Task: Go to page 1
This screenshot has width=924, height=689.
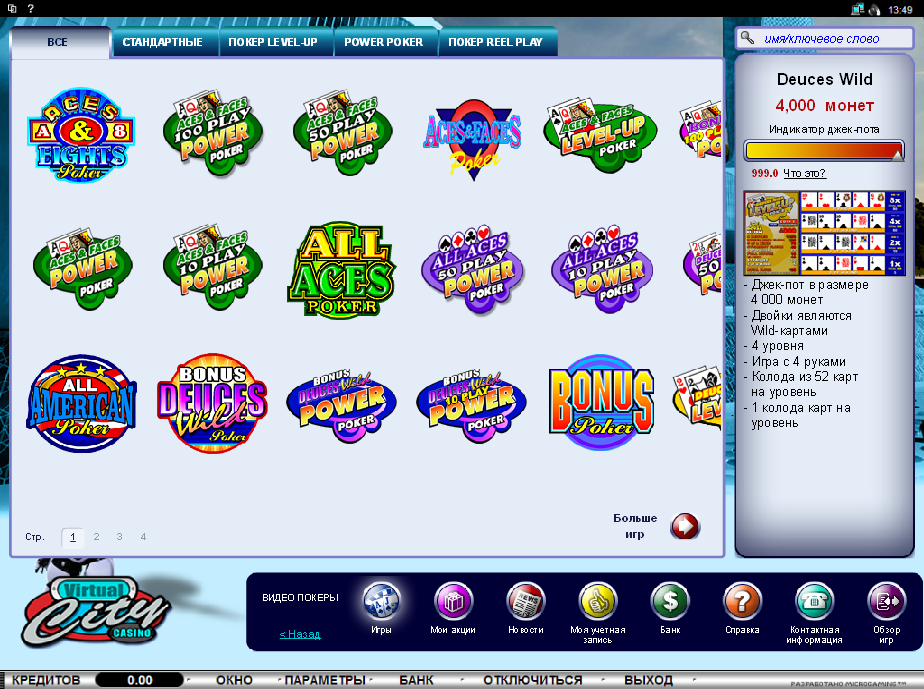Action: pyautogui.click(x=72, y=537)
